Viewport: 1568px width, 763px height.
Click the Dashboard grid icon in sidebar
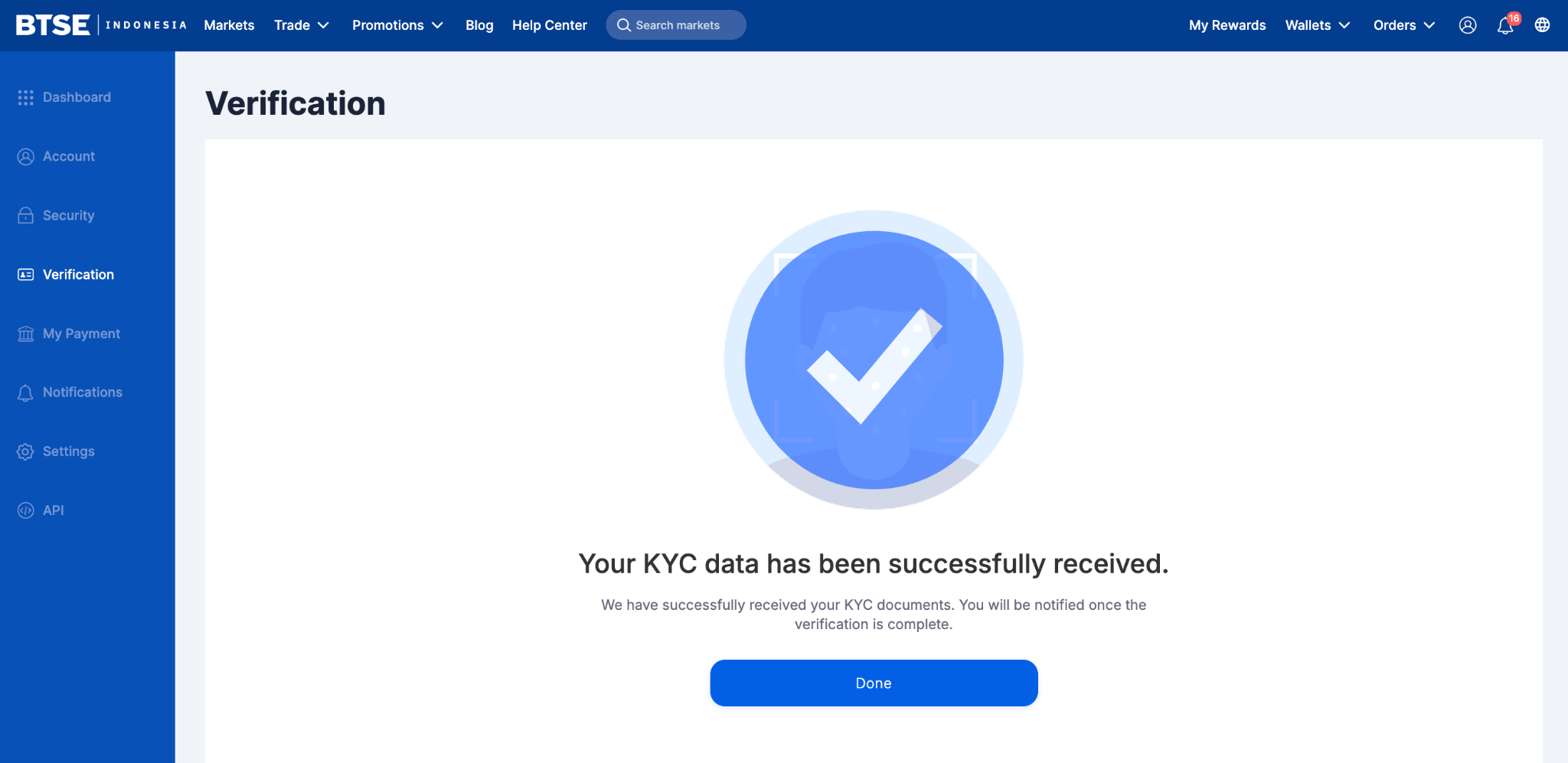click(x=25, y=97)
